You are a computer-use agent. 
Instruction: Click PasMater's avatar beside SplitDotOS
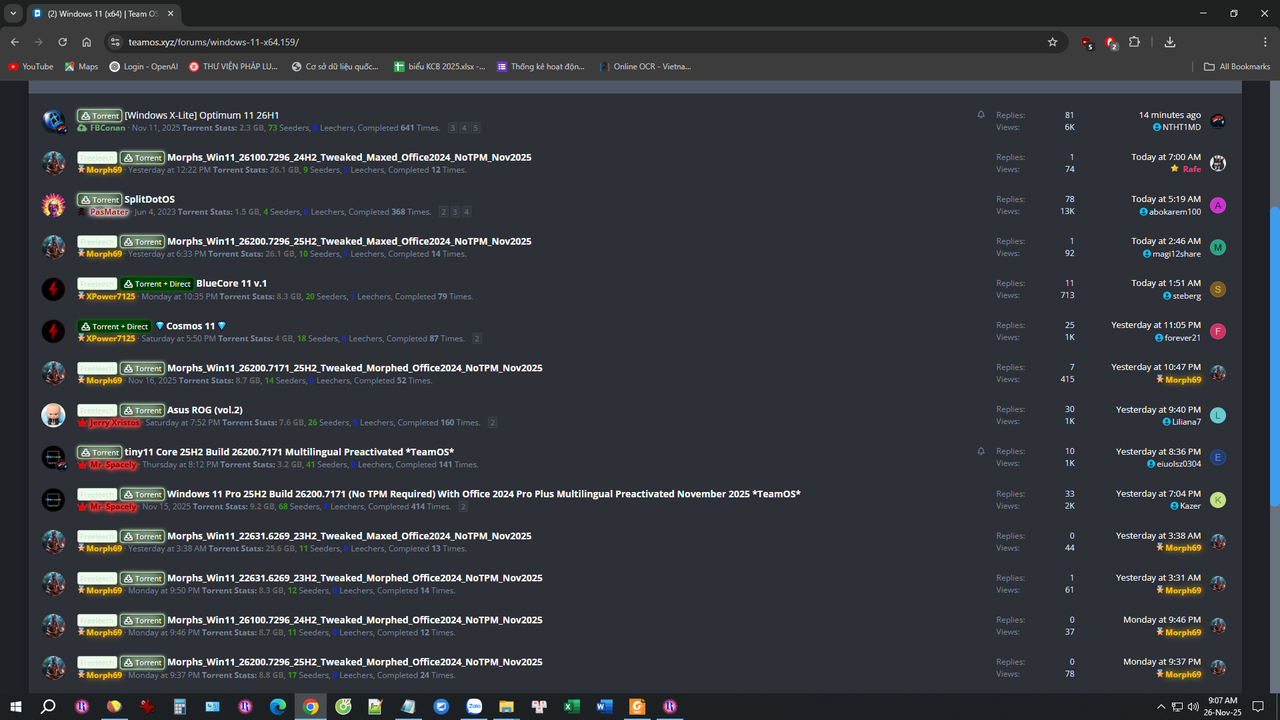click(54, 205)
